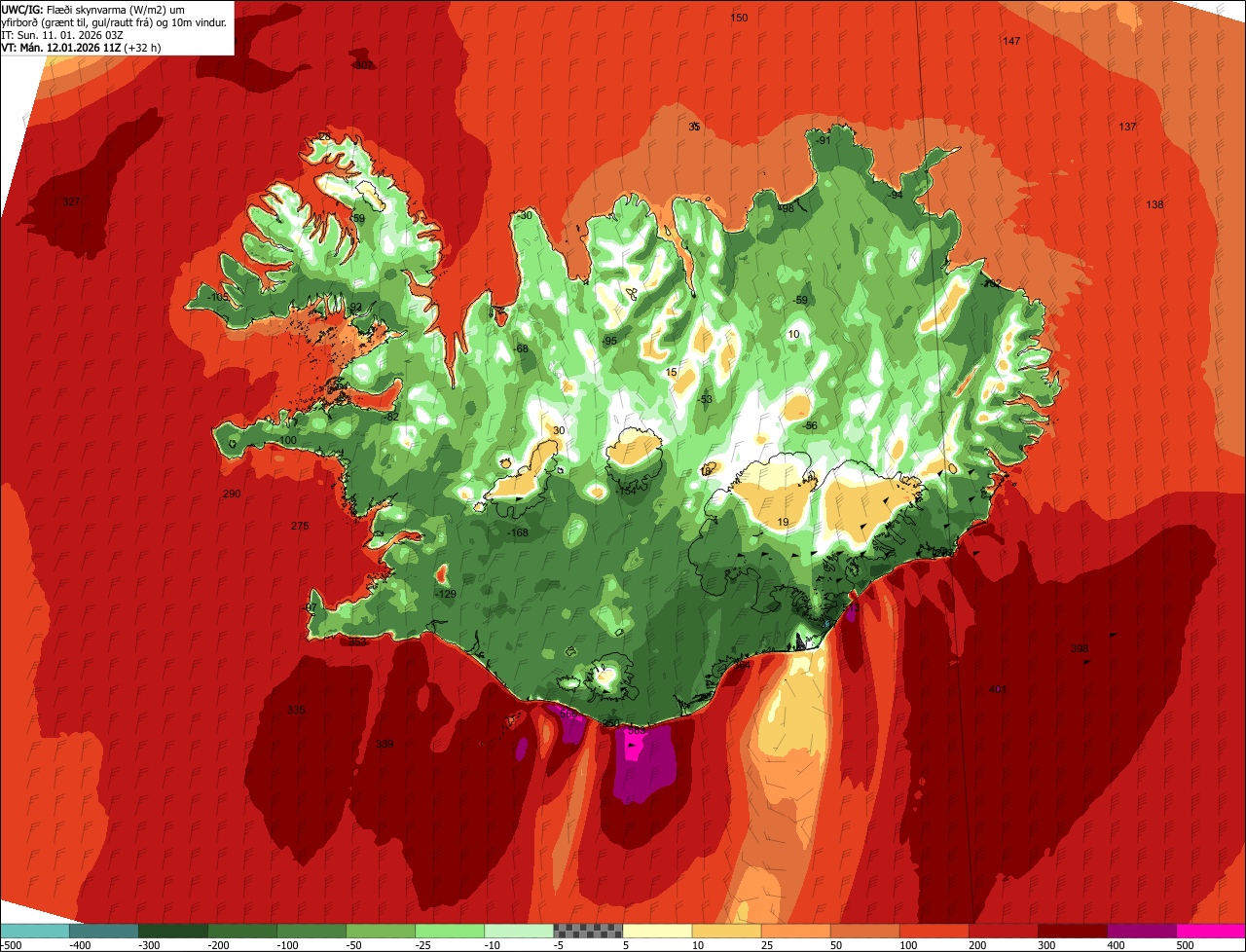The image size is (1246, 952).
Task: Click the '-30' value on the northern peninsula
Action: 525,215
